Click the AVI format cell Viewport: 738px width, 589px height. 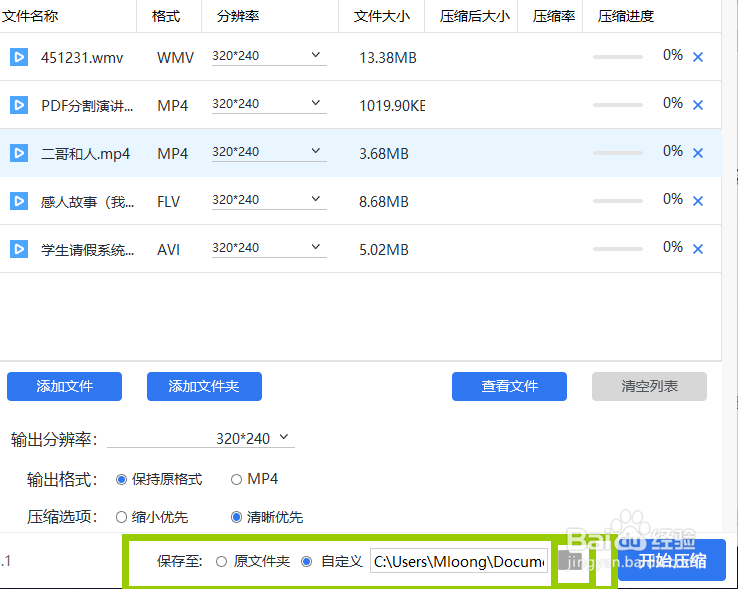click(x=168, y=250)
